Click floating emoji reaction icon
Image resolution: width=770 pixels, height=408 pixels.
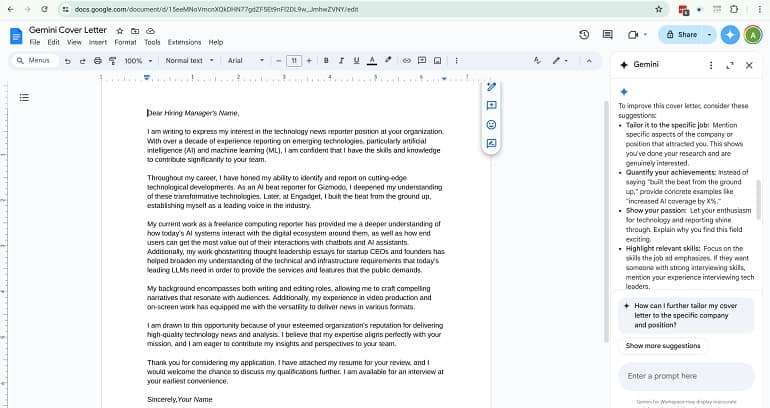tap(491, 125)
